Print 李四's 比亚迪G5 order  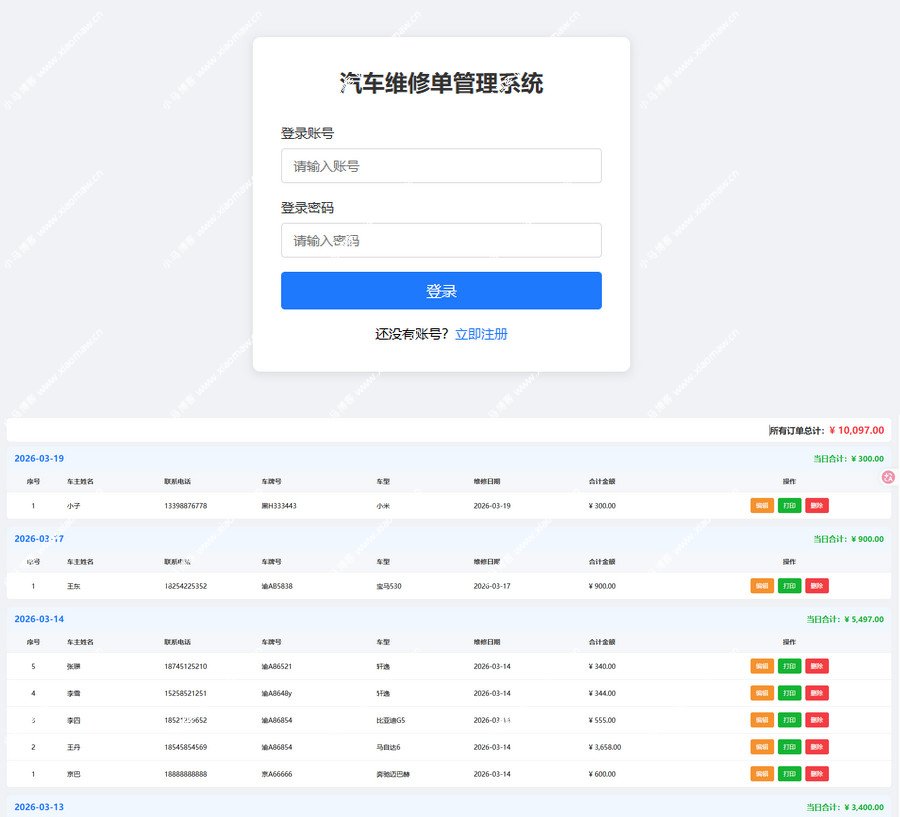789,720
